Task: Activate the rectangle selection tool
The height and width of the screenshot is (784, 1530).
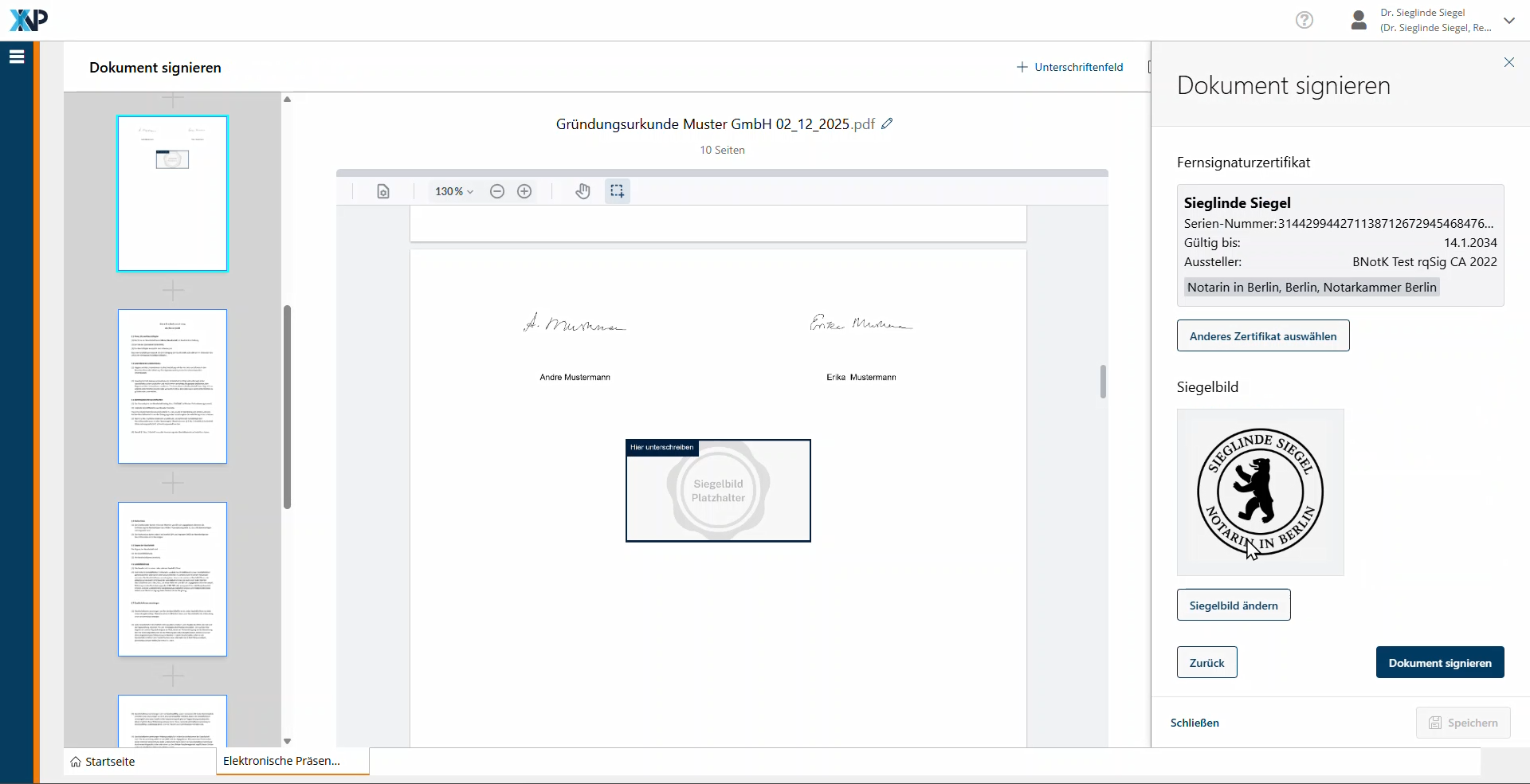Action: coord(617,191)
